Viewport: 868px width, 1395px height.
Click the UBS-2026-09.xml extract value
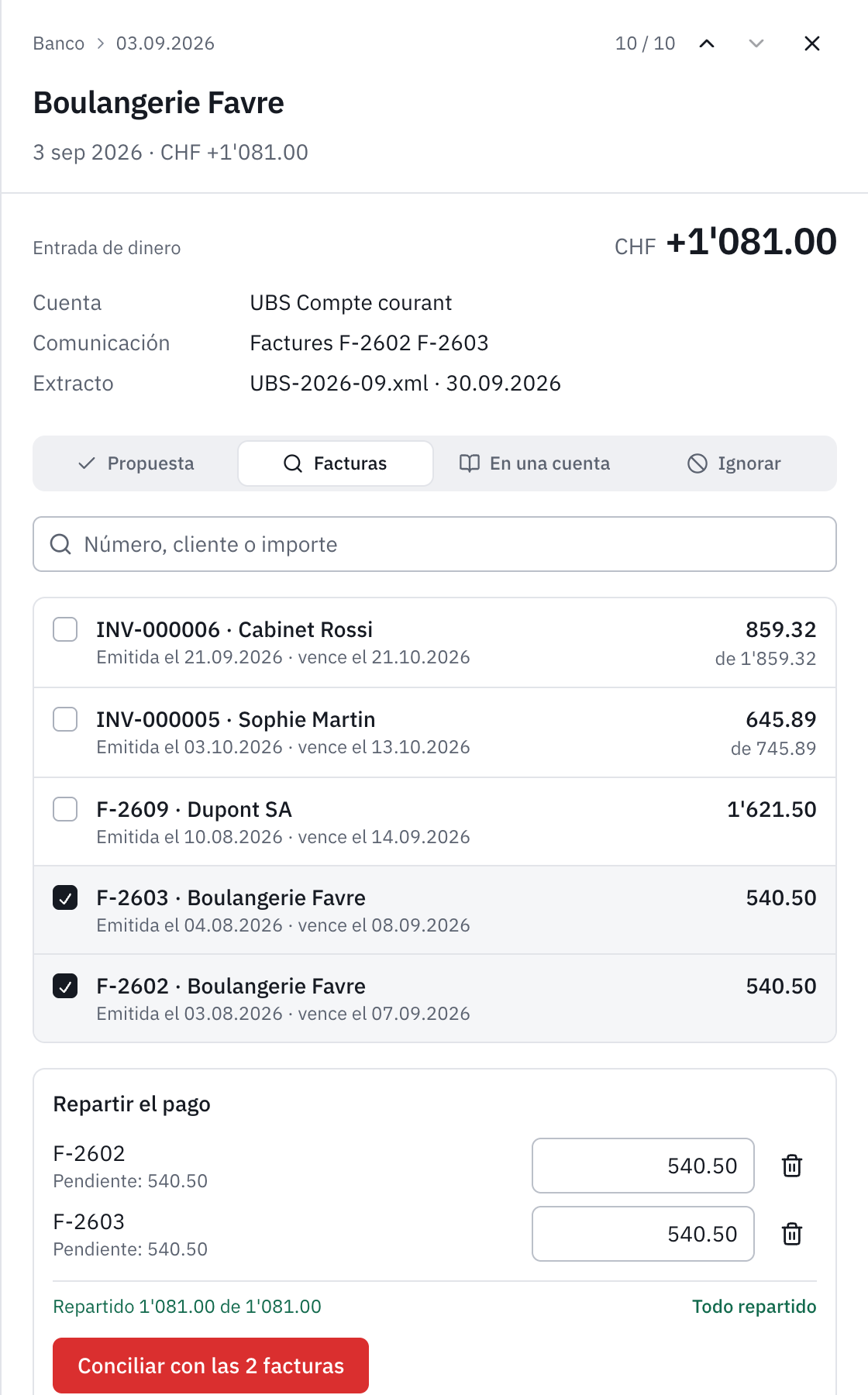[x=405, y=383]
